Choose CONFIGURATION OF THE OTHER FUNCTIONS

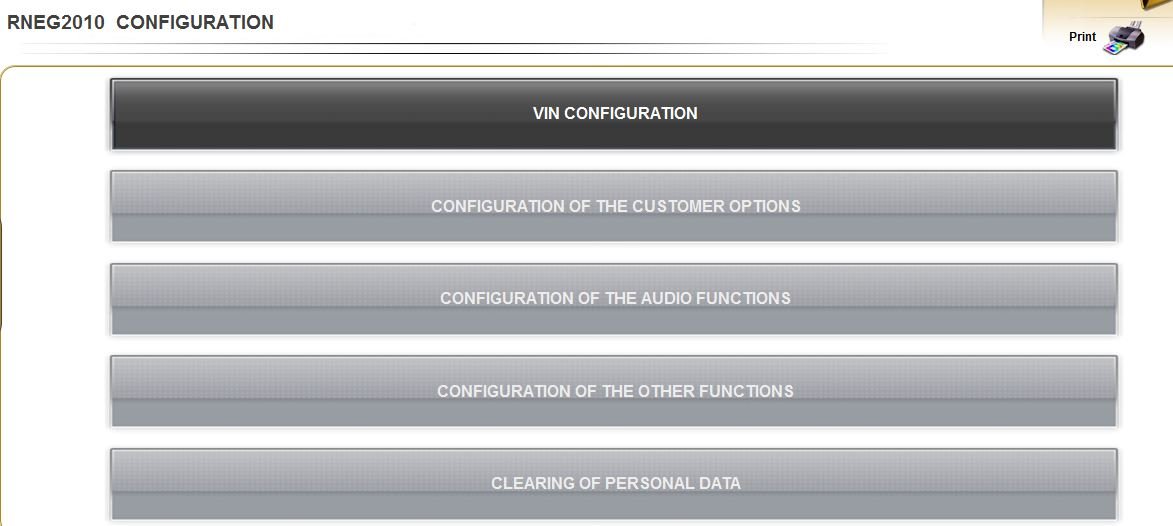tap(614, 391)
